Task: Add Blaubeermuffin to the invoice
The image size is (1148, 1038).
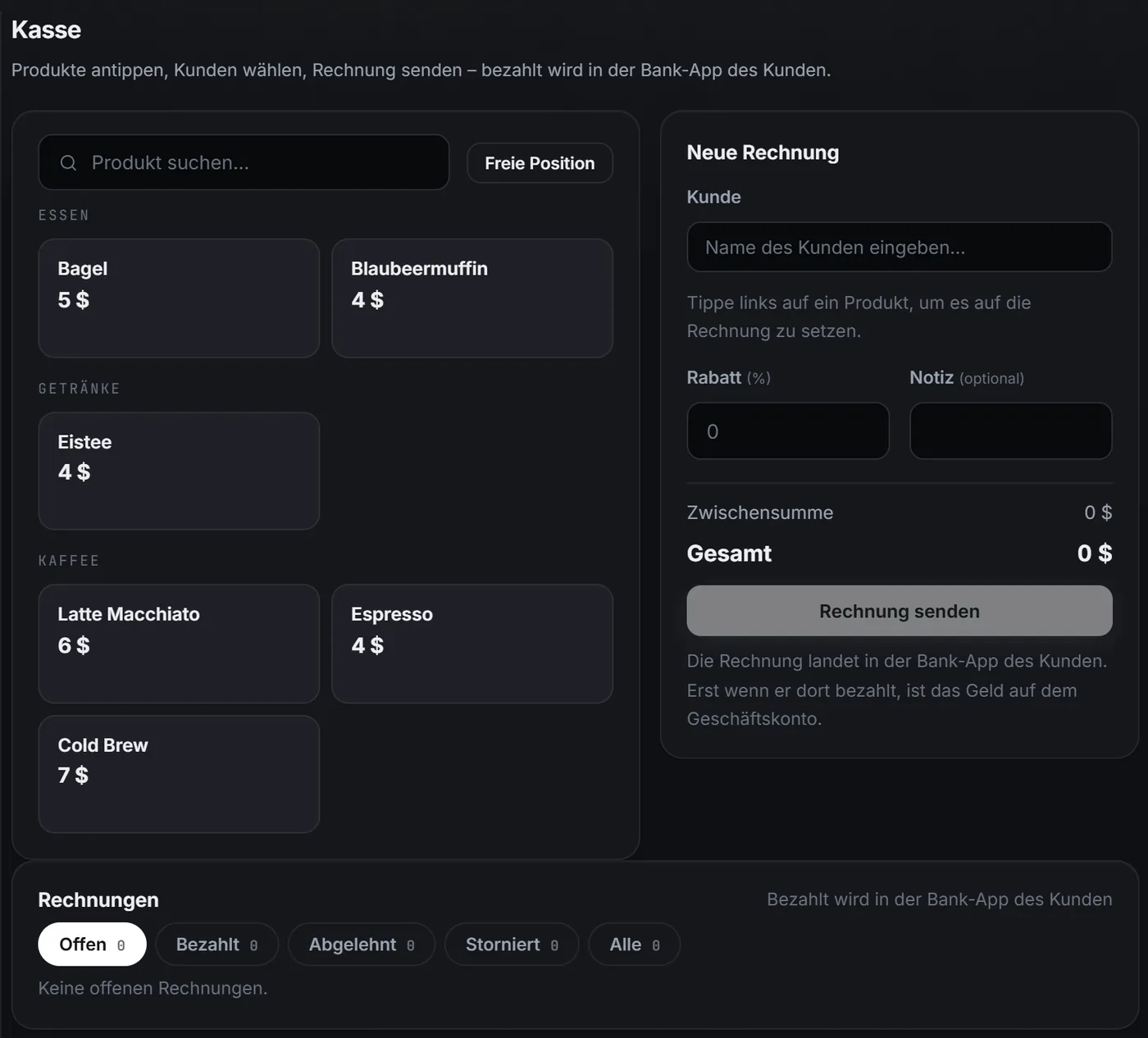Action: click(x=472, y=298)
